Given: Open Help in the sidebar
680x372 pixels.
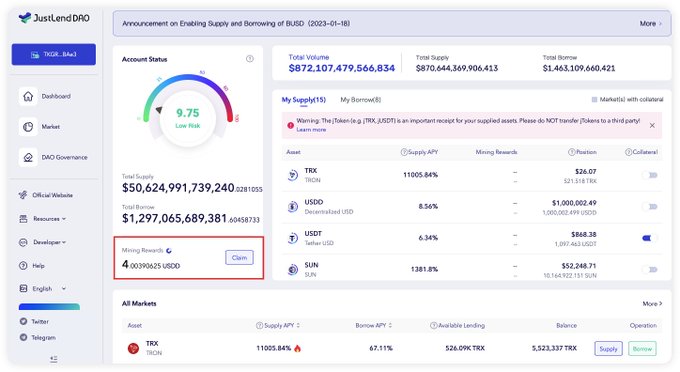Looking at the screenshot, I should tap(38, 265).
